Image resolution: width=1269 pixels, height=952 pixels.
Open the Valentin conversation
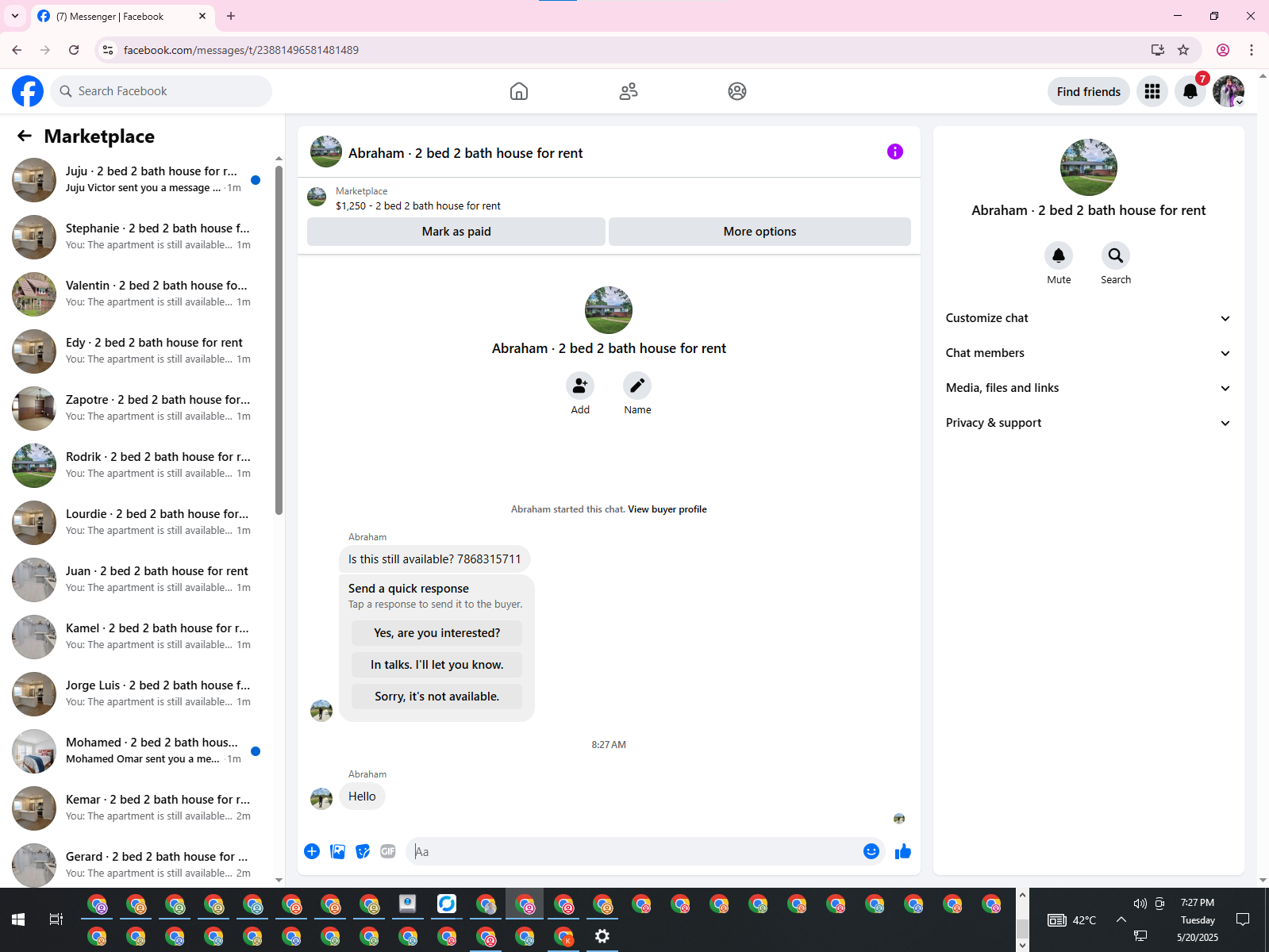click(137, 294)
